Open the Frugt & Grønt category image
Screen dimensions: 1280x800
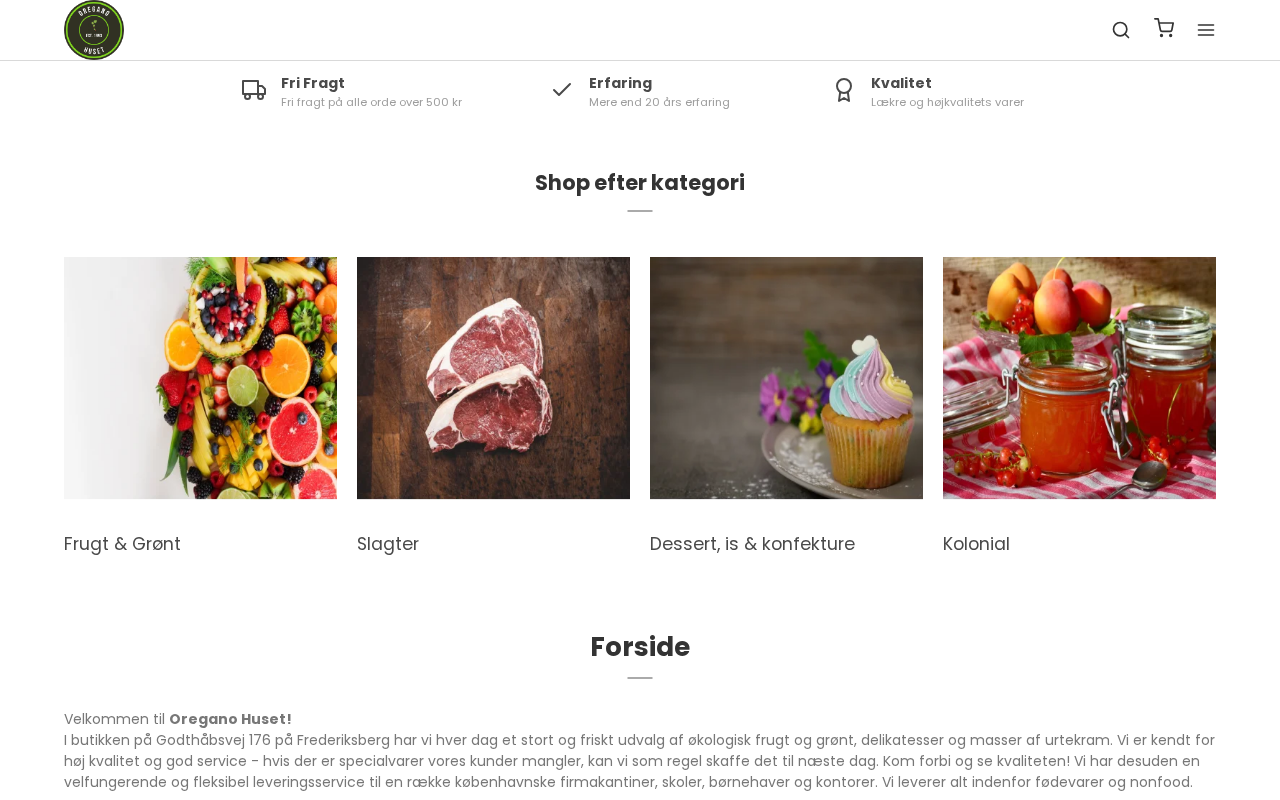click(x=200, y=378)
